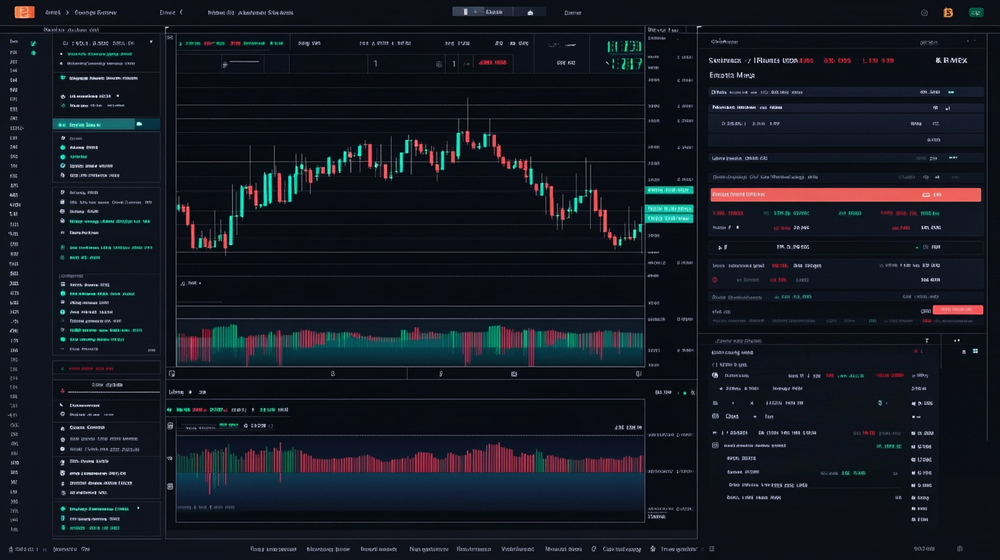Open the orange Bitcoin icon in top bar
This screenshot has height=560, width=1000.
[948, 13]
